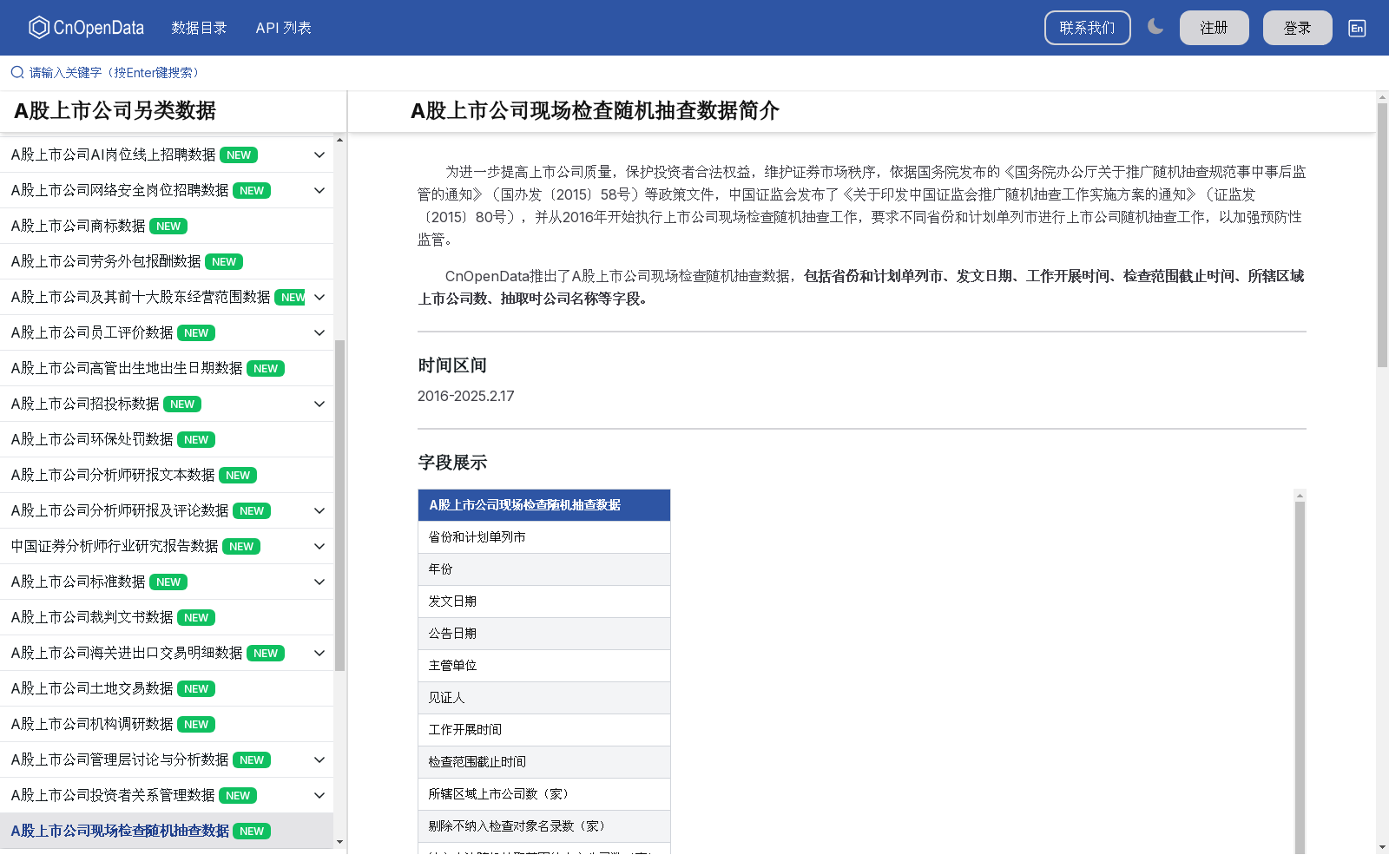The image size is (1389, 868).
Task: Click the 年份 field row
Action: click(x=544, y=569)
